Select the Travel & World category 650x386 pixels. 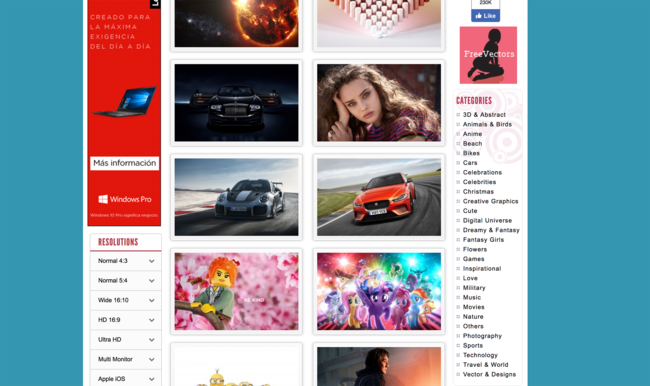485,364
